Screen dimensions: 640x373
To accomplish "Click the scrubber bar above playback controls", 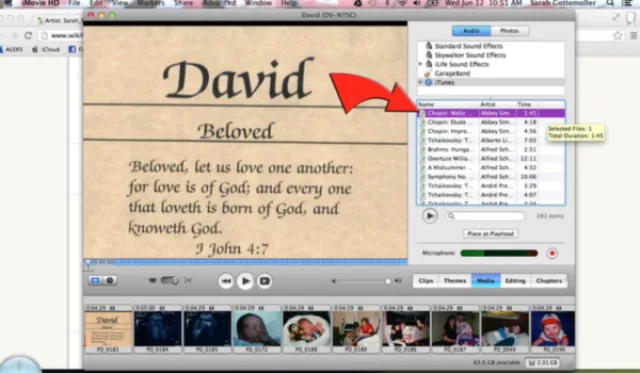I will [245, 262].
